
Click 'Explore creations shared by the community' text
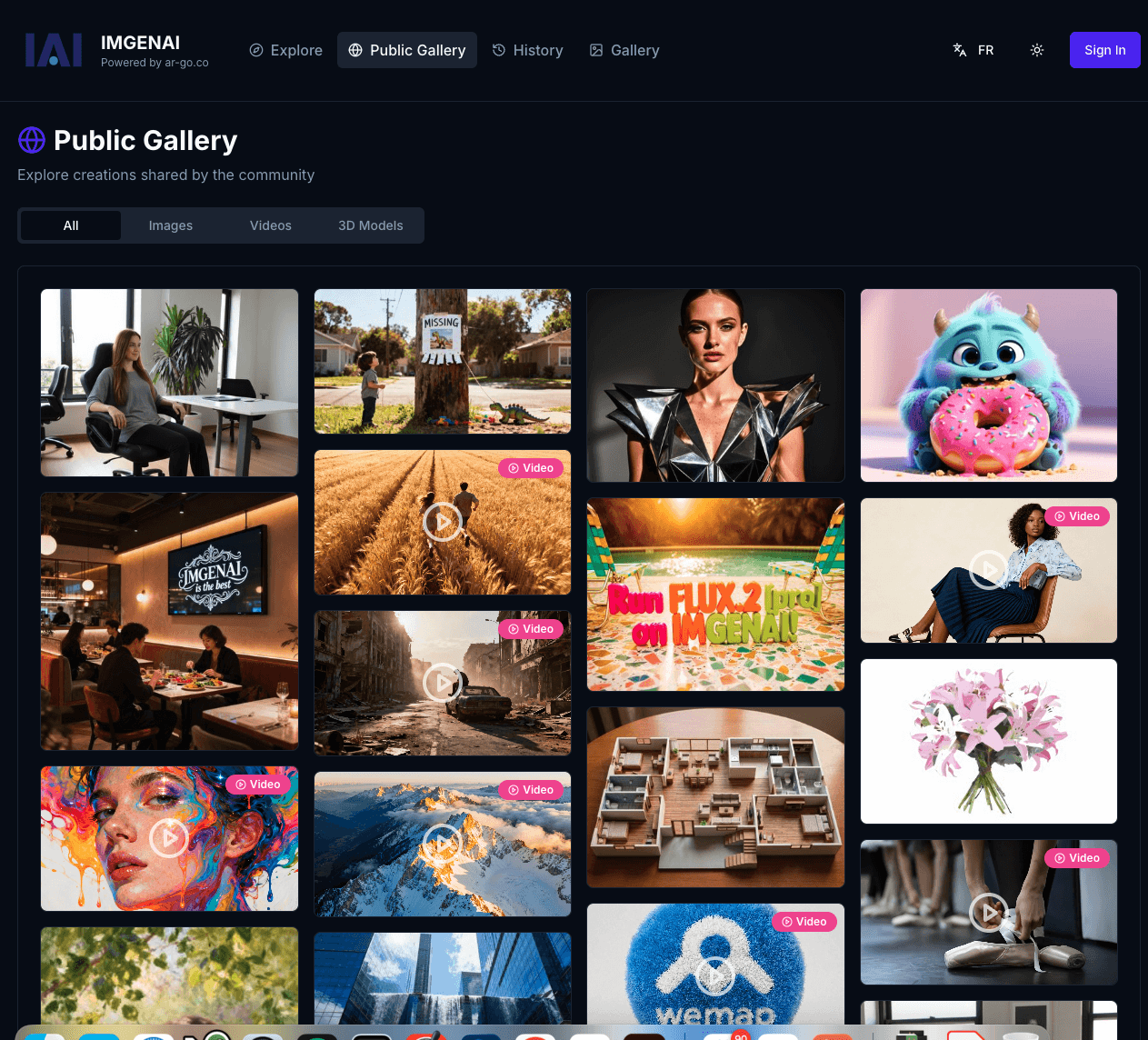coord(166,175)
